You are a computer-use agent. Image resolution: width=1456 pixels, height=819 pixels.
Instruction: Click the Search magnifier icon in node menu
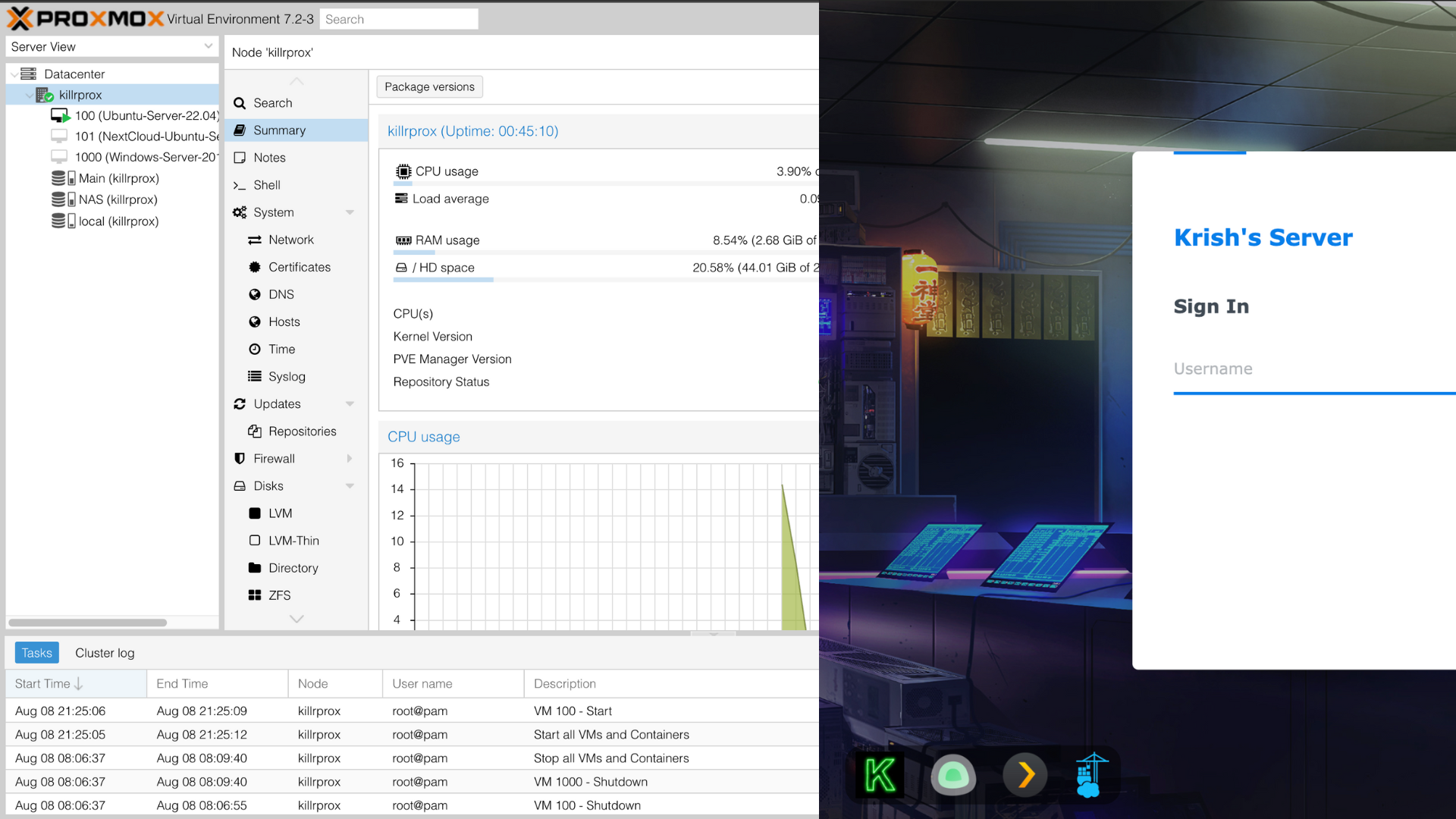coord(240,103)
